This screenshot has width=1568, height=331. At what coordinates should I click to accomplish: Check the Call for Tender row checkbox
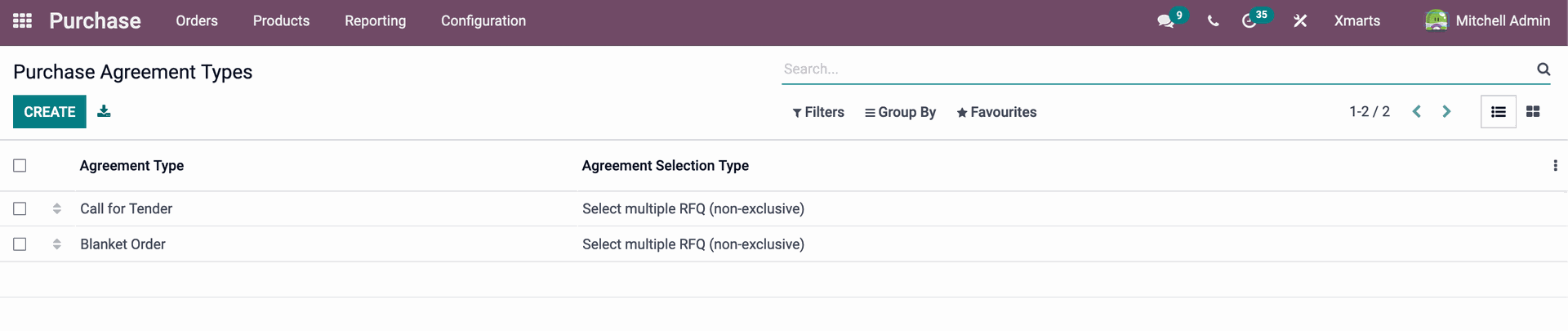[20, 209]
